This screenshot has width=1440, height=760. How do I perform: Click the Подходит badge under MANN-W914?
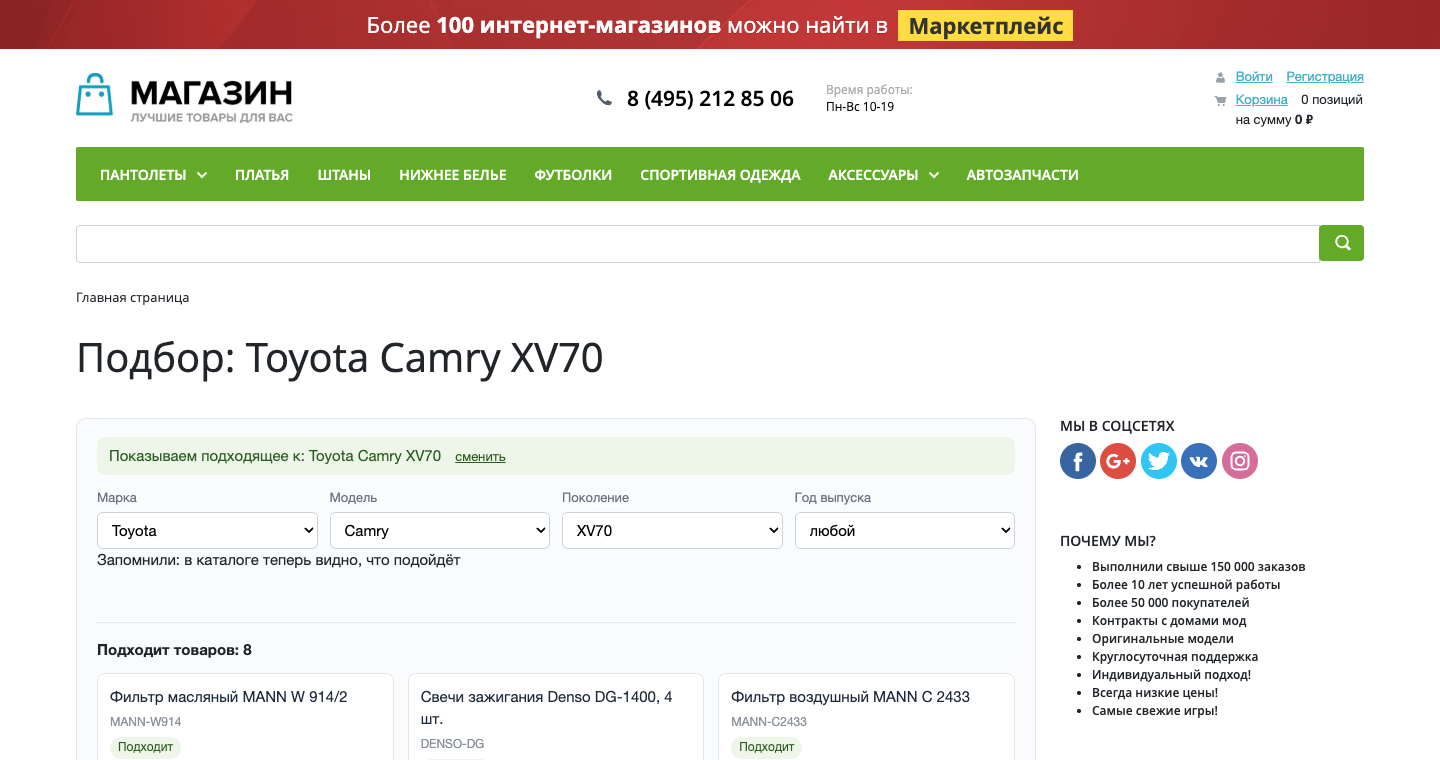tap(145, 747)
